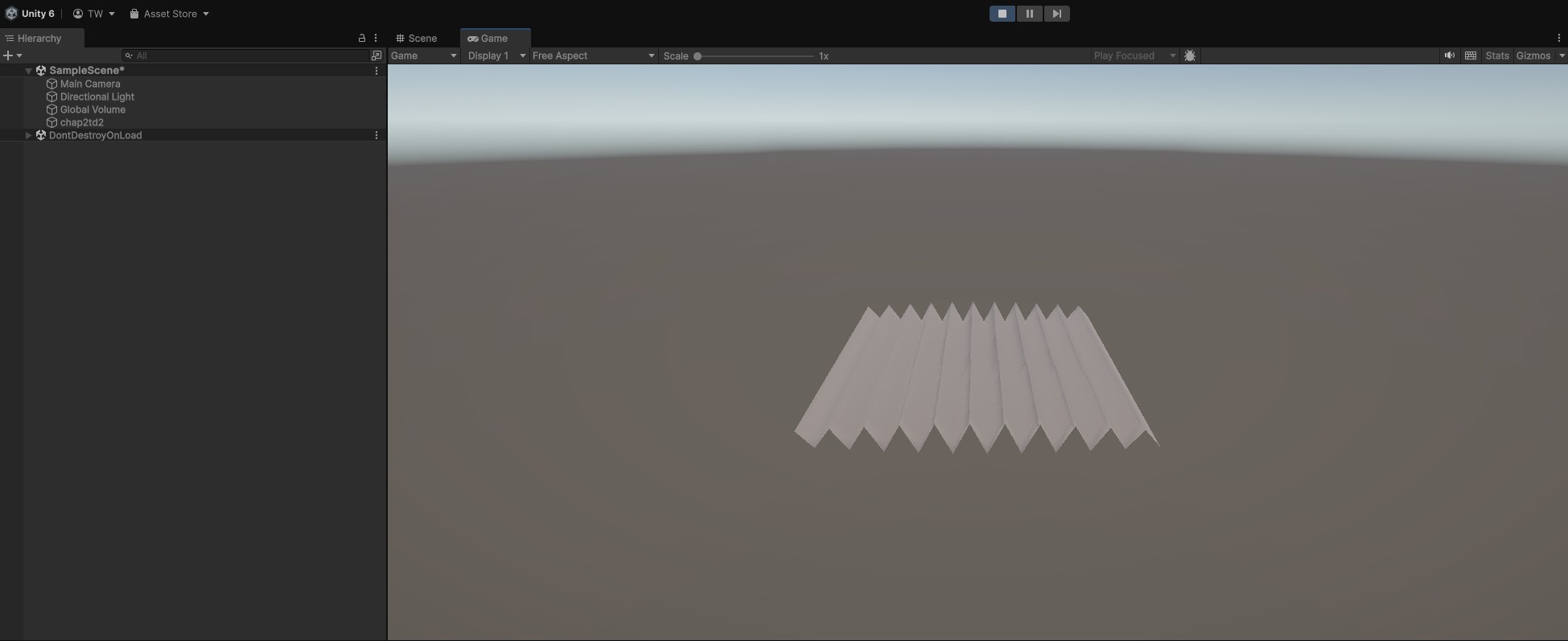
Task: Select the chap2td2 object
Action: [82, 122]
